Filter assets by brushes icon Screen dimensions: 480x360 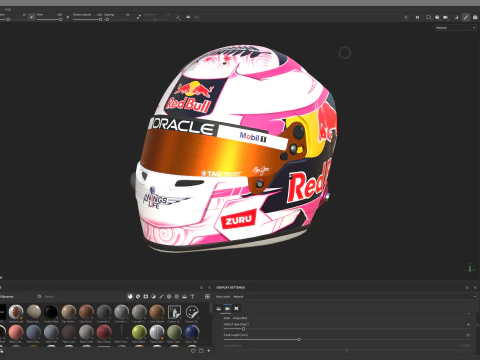coord(161,296)
